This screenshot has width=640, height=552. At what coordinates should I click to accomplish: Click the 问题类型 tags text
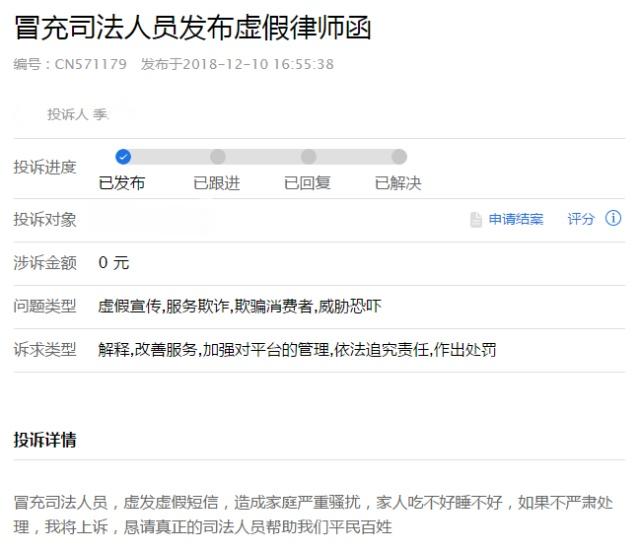click(x=240, y=306)
